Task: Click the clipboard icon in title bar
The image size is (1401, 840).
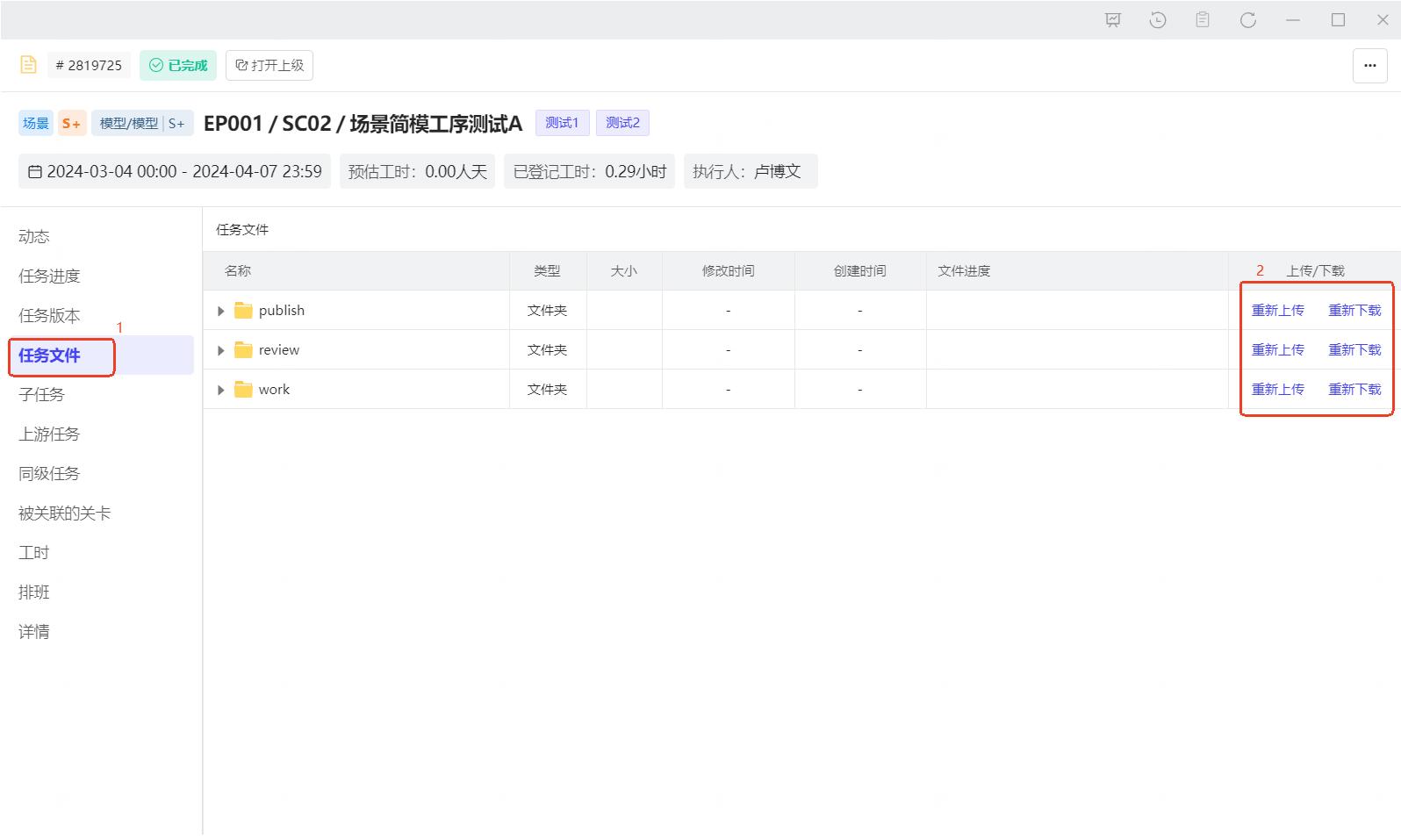Action: [x=1203, y=20]
